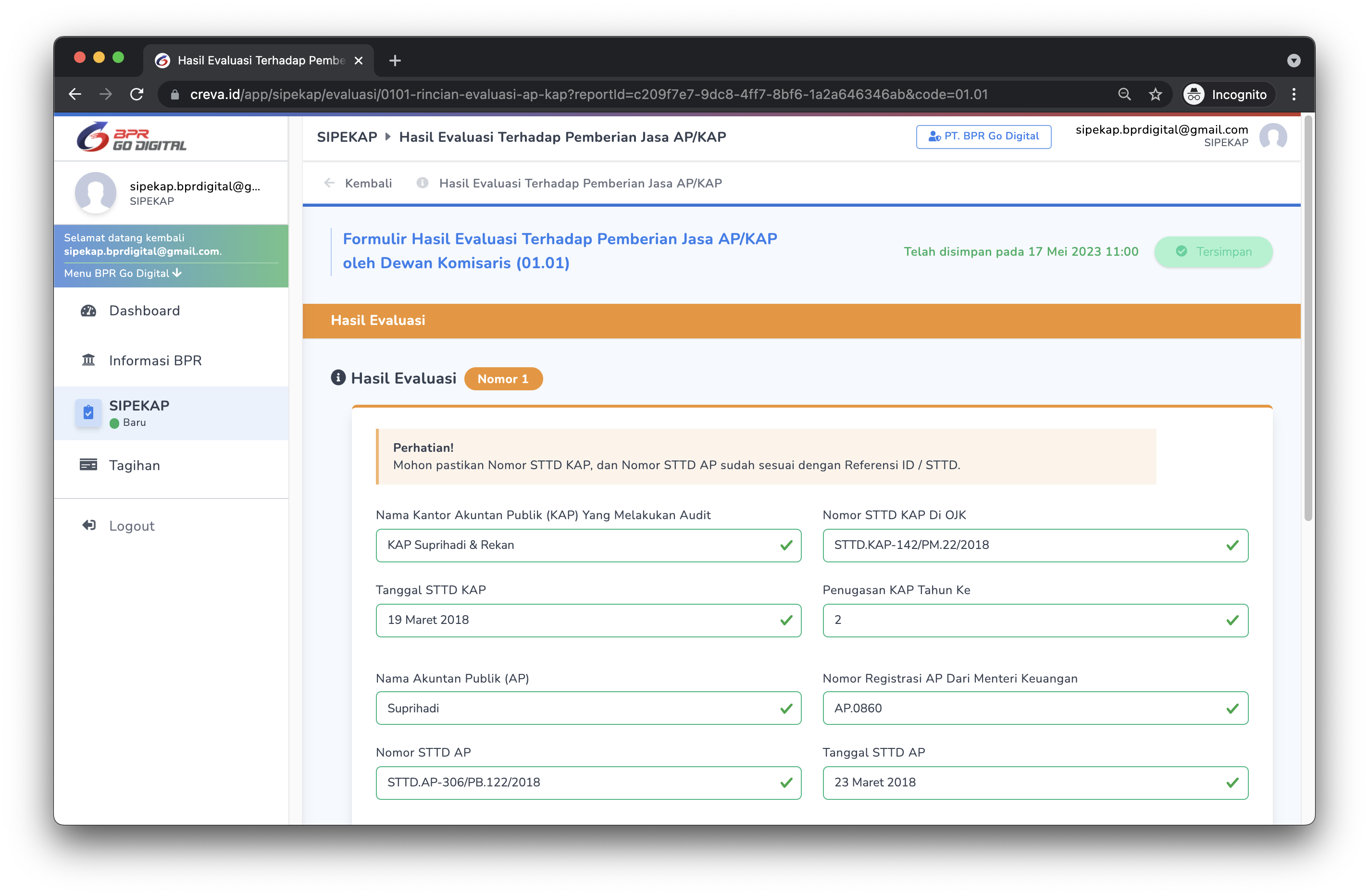
Task: Click the Nomor Registrasi AP field AP.0860
Action: click(x=1035, y=708)
